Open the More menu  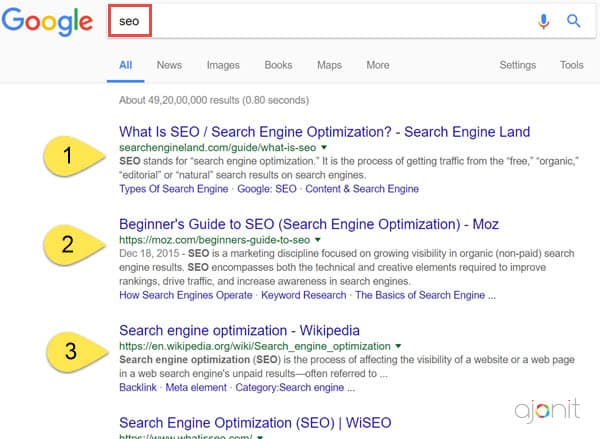378,65
